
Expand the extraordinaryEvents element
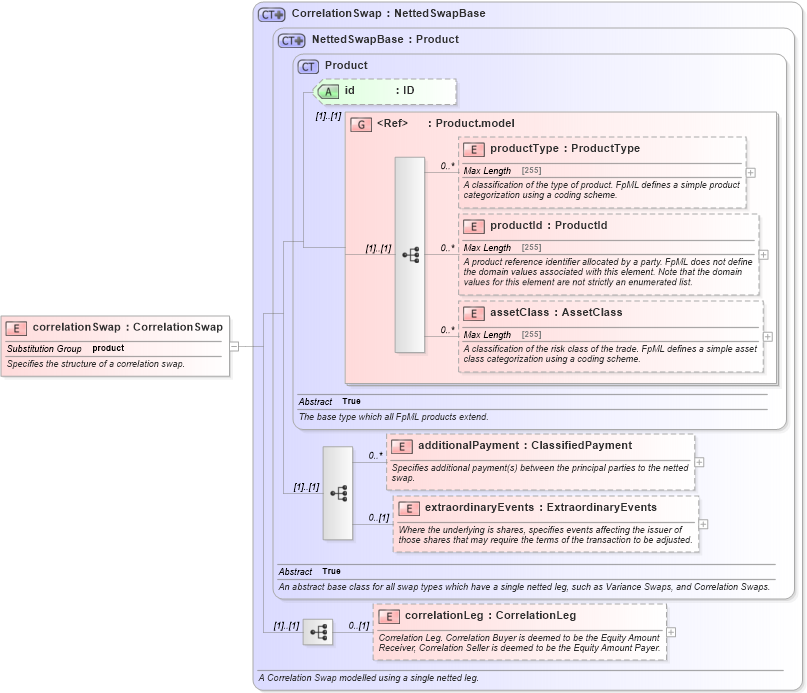(704, 524)
